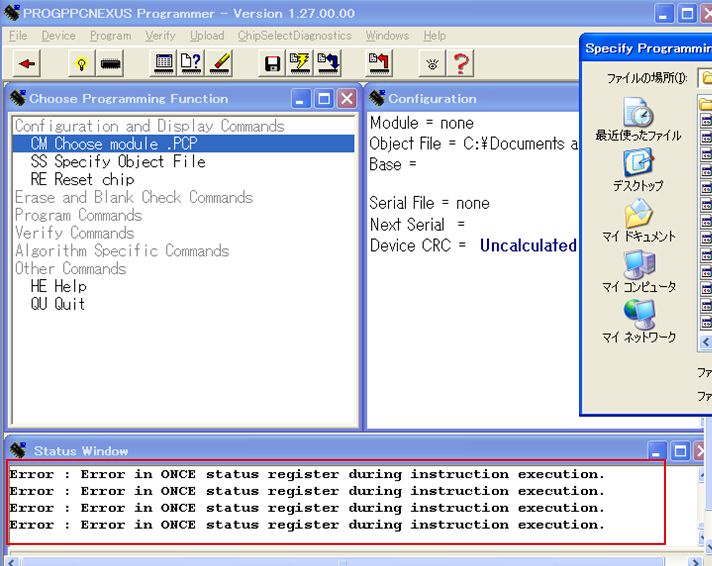The height and width of the screenshot is (566, 712).
Task: Minimize the Status Window
Action: (x=657, y=451)
